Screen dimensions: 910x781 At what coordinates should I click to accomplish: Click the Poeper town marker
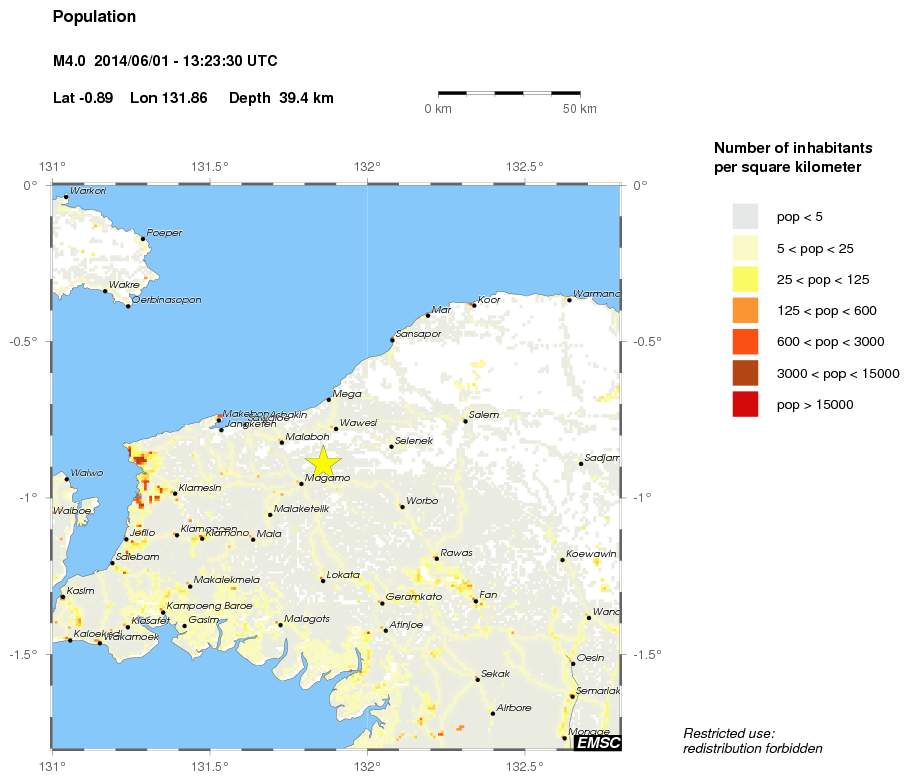click(x=143, y=239)
